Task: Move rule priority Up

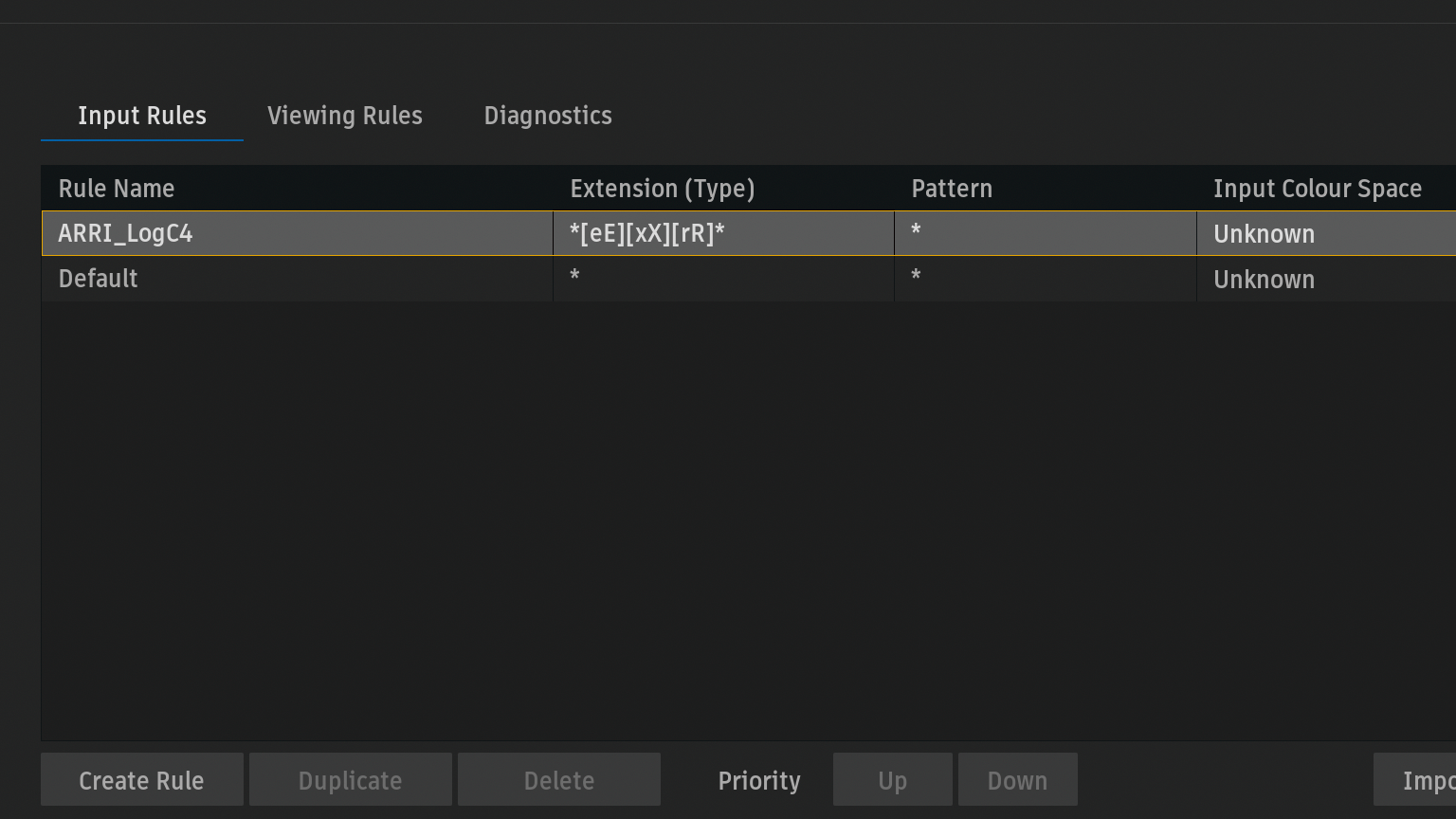Action: 893,780
